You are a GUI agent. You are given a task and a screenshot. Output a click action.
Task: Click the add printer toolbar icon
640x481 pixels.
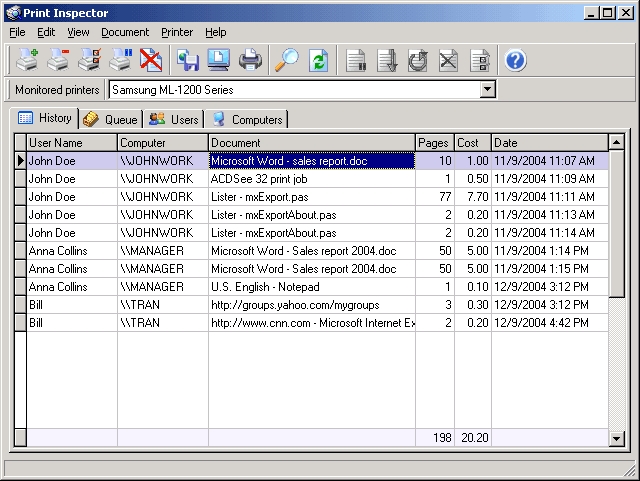pos(27,61)
